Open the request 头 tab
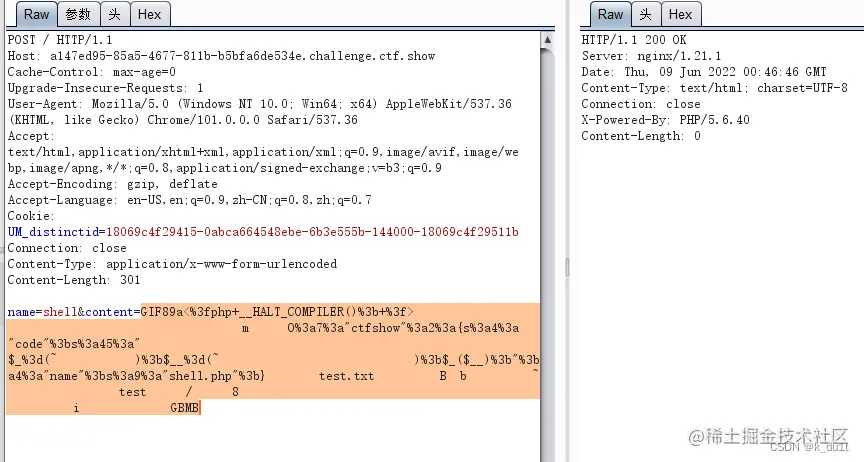Viewport: 864px width, 462px height. pos(115,14)
